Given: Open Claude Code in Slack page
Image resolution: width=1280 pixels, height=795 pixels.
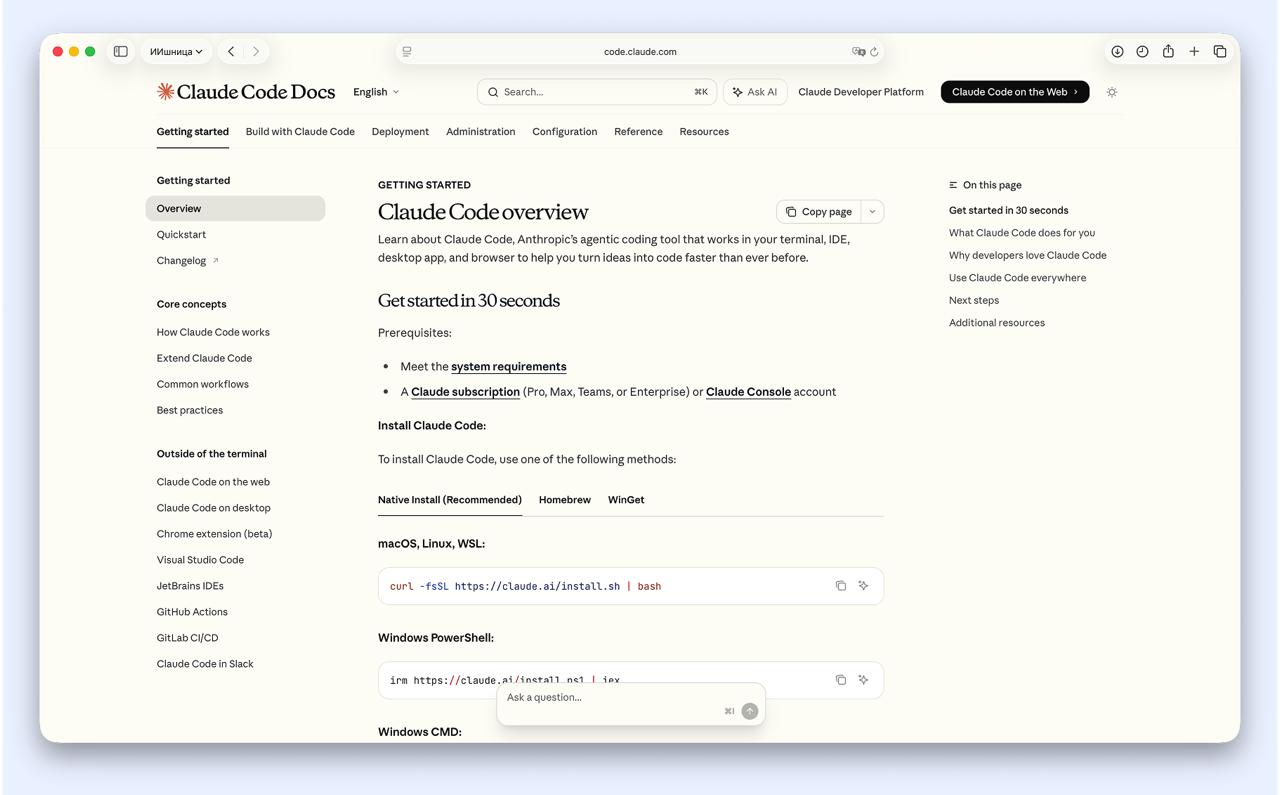Looking at the screenshot, I should pos(205,664).
